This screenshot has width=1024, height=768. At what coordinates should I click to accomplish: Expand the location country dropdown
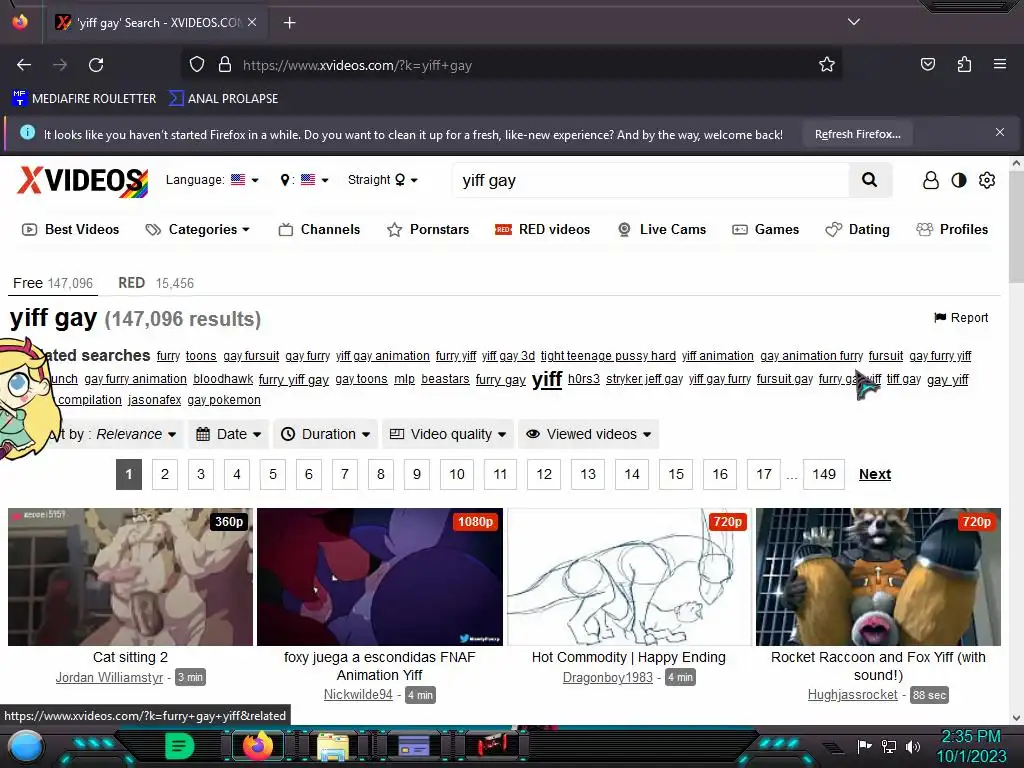tap(304, 180)
